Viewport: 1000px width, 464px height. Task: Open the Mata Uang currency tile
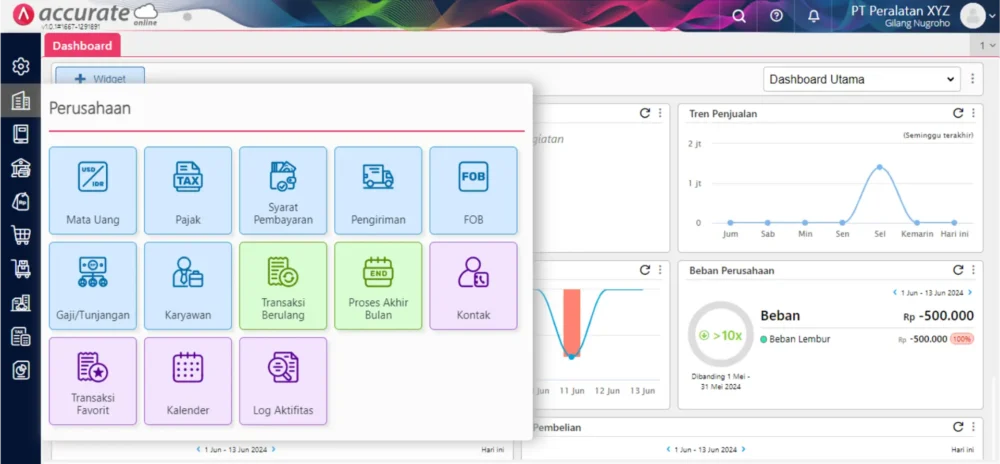click(92, 191)
